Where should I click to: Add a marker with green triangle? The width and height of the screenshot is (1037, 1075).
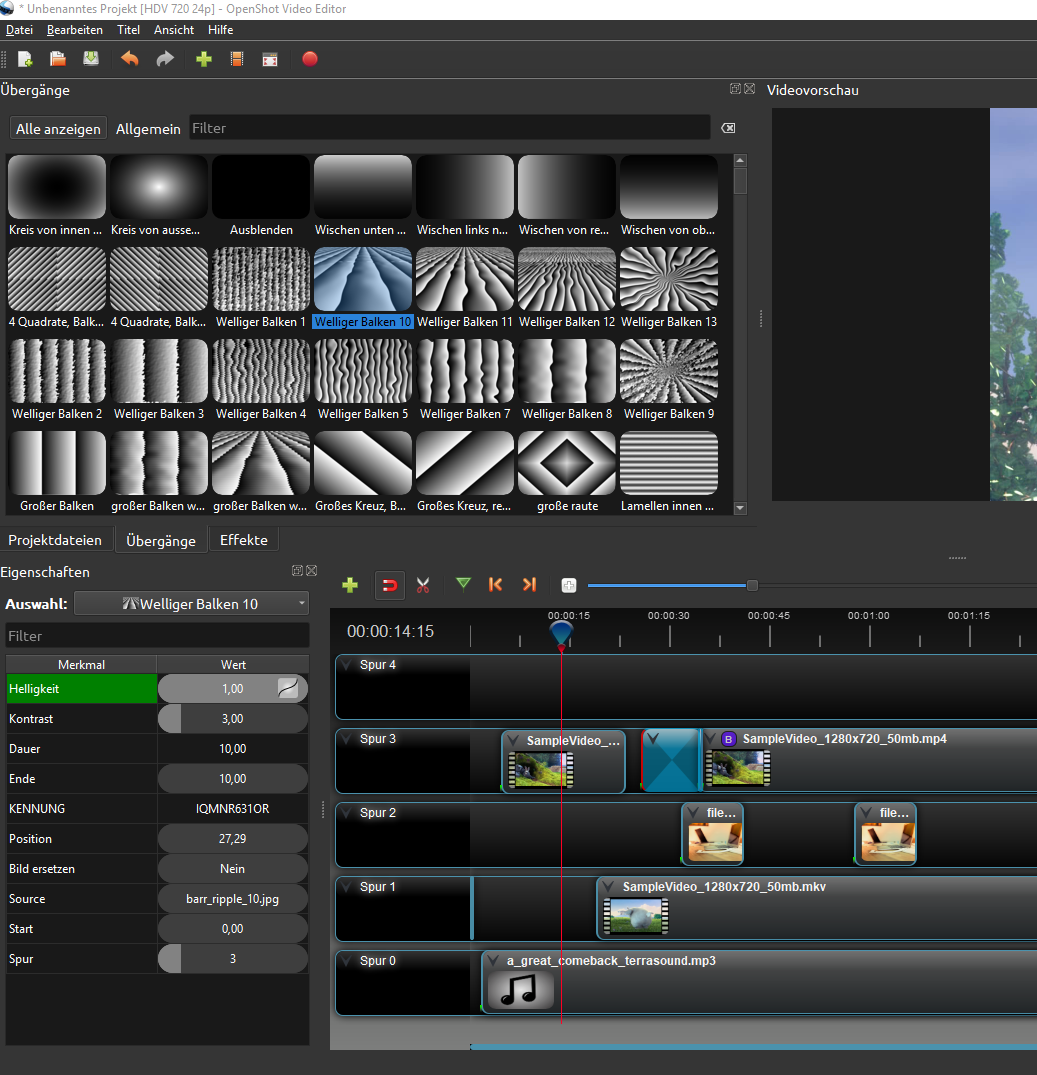[x=462, y=584]
